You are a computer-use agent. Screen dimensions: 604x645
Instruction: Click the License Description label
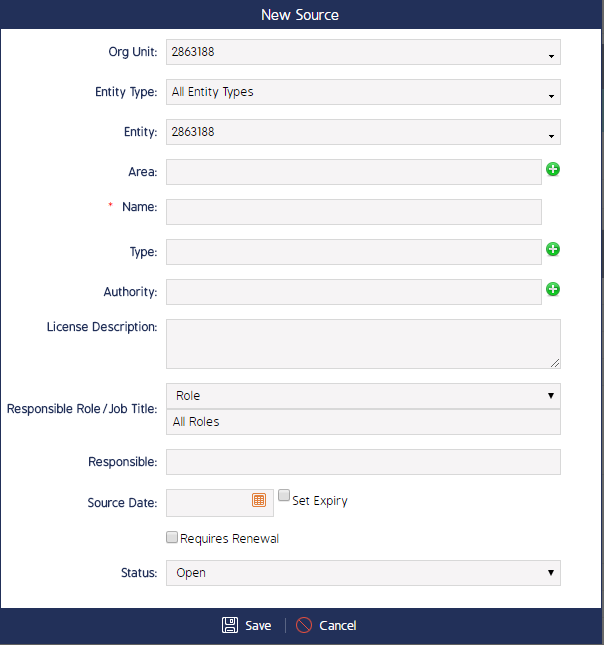pyautogui.click(x=102, y=327)
